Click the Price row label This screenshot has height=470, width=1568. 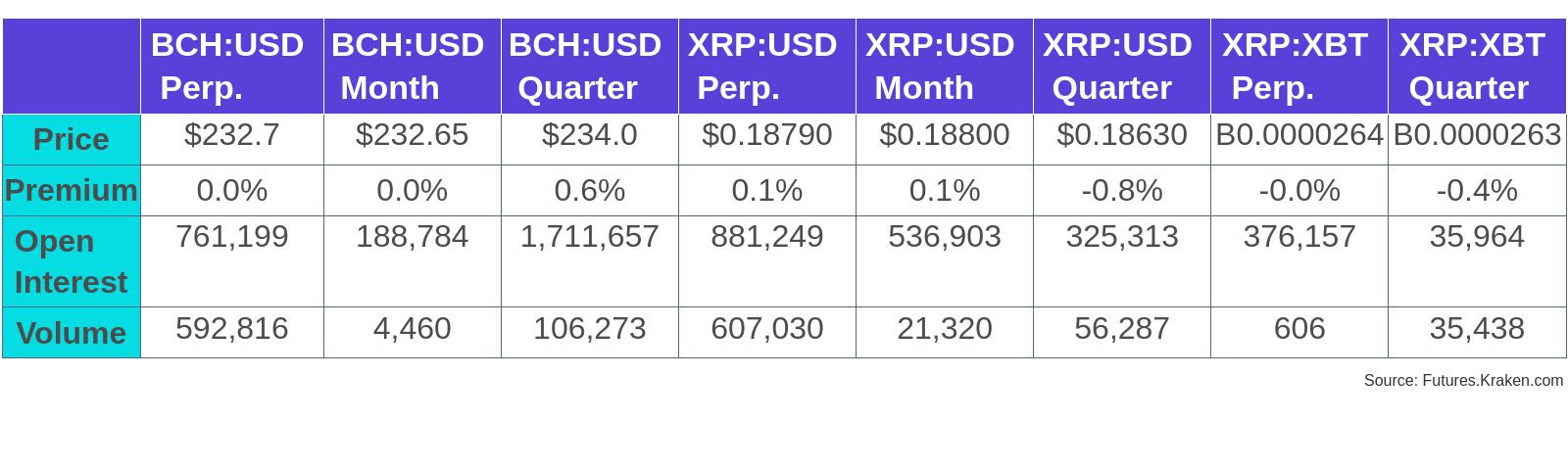pyautogui.click(x=72, y=140)
